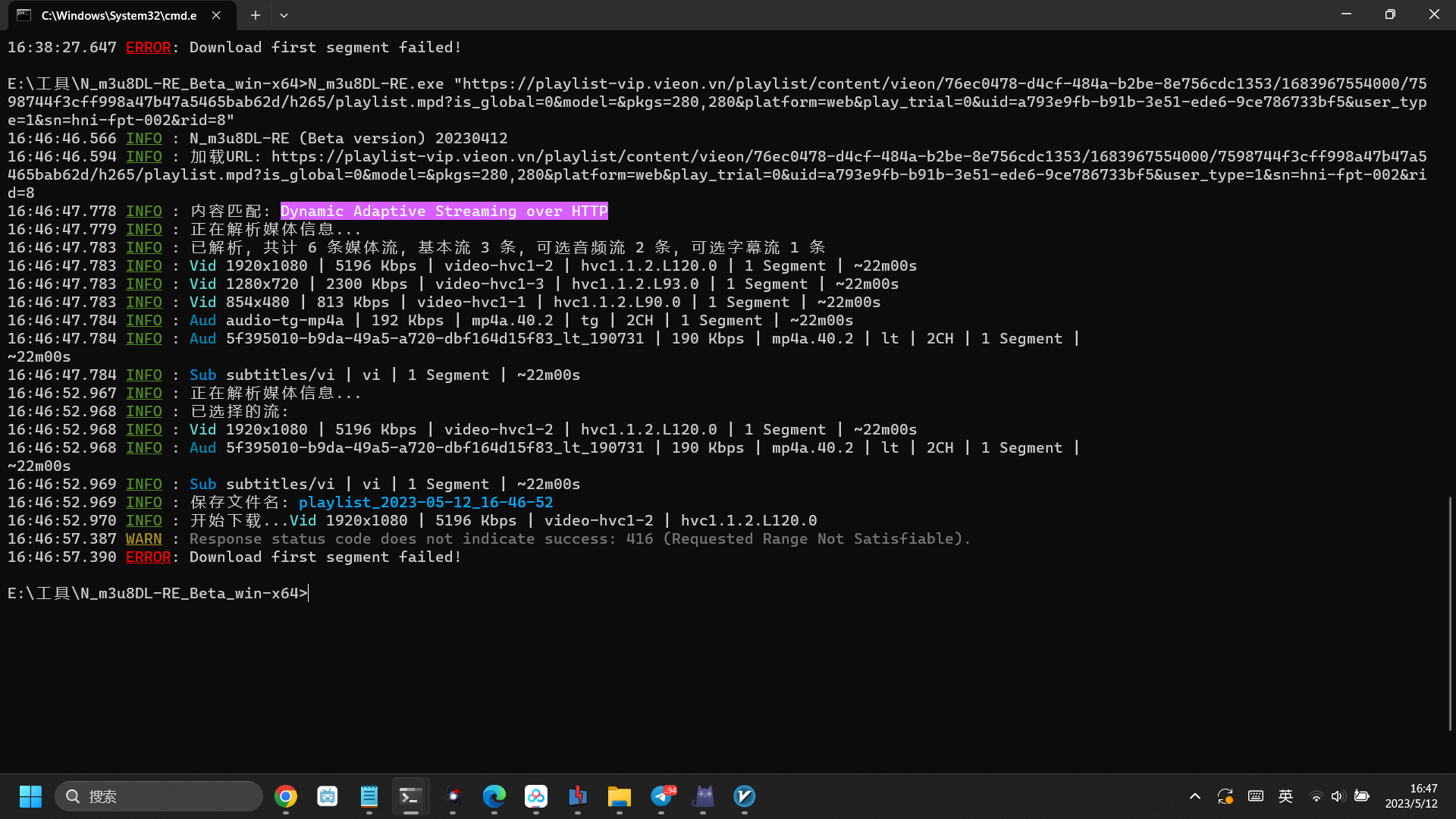The image size is (1456, 819).
Task: Click the highlighted 'Dynamic Adaptive Streaming over HTTP' text
Action: point(444,212)
